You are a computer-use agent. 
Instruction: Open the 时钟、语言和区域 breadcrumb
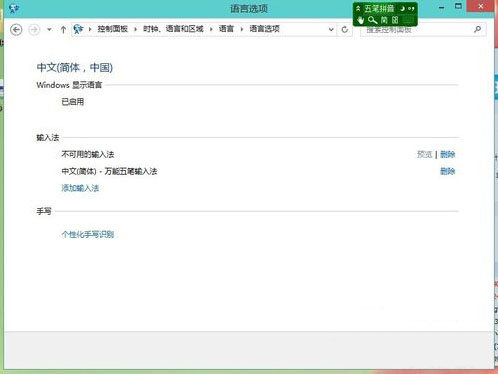pos(173,29)
